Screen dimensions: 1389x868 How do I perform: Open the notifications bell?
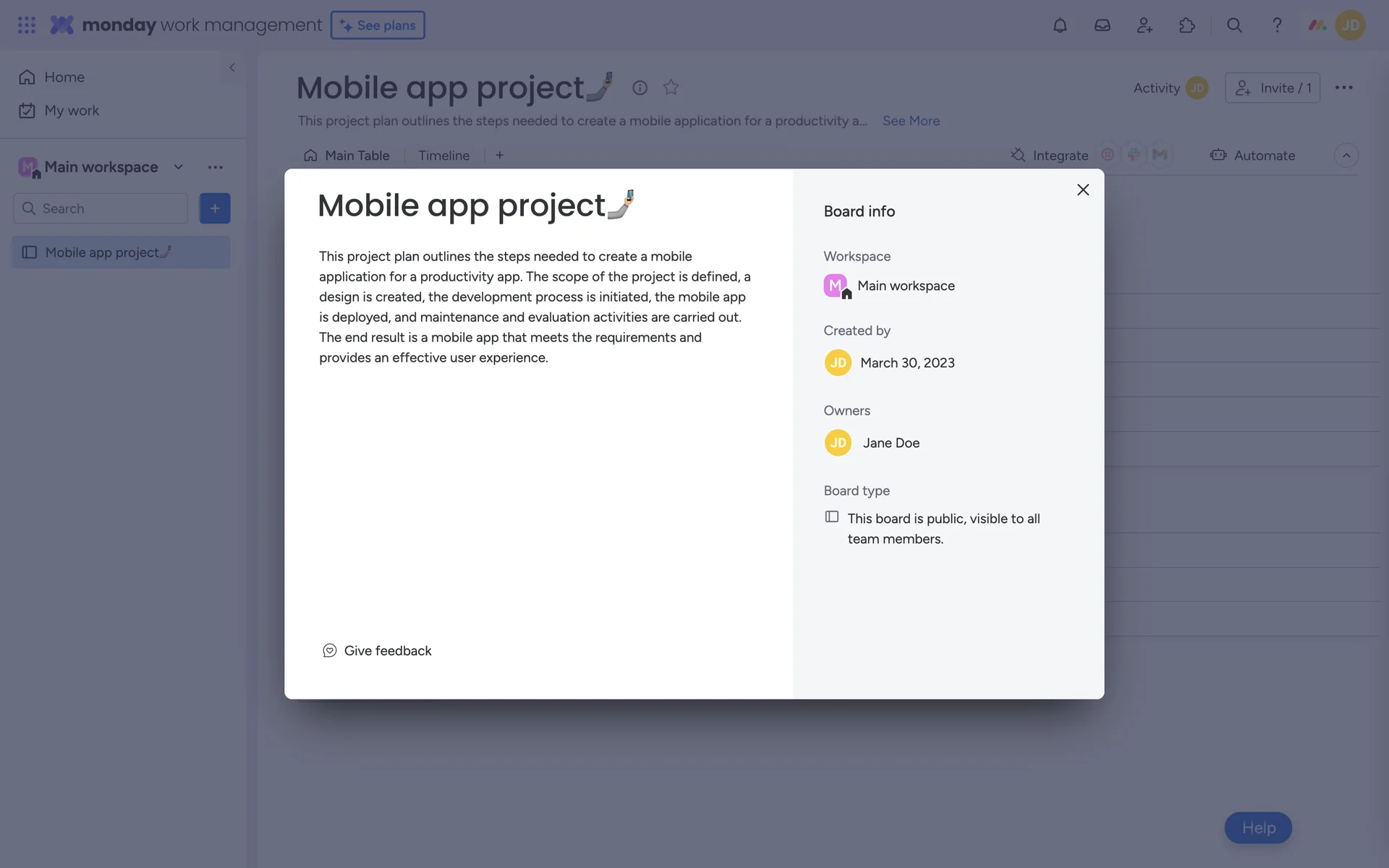tap(1060, 25)
